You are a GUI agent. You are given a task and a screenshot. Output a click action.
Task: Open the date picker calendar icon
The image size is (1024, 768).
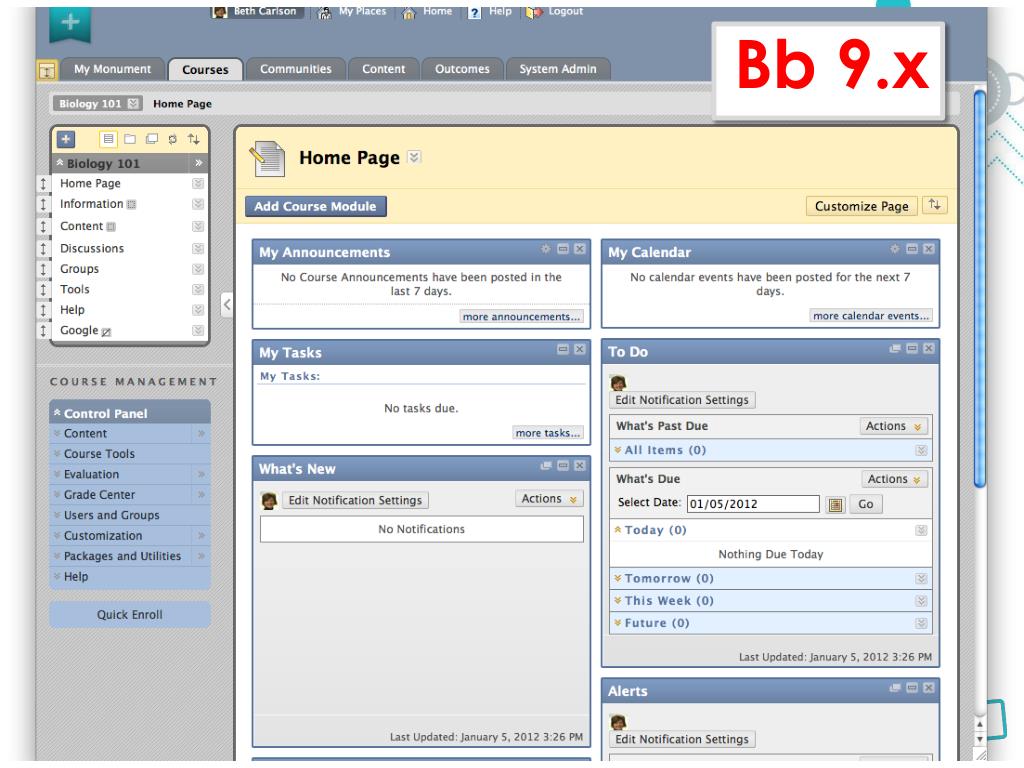835,504
